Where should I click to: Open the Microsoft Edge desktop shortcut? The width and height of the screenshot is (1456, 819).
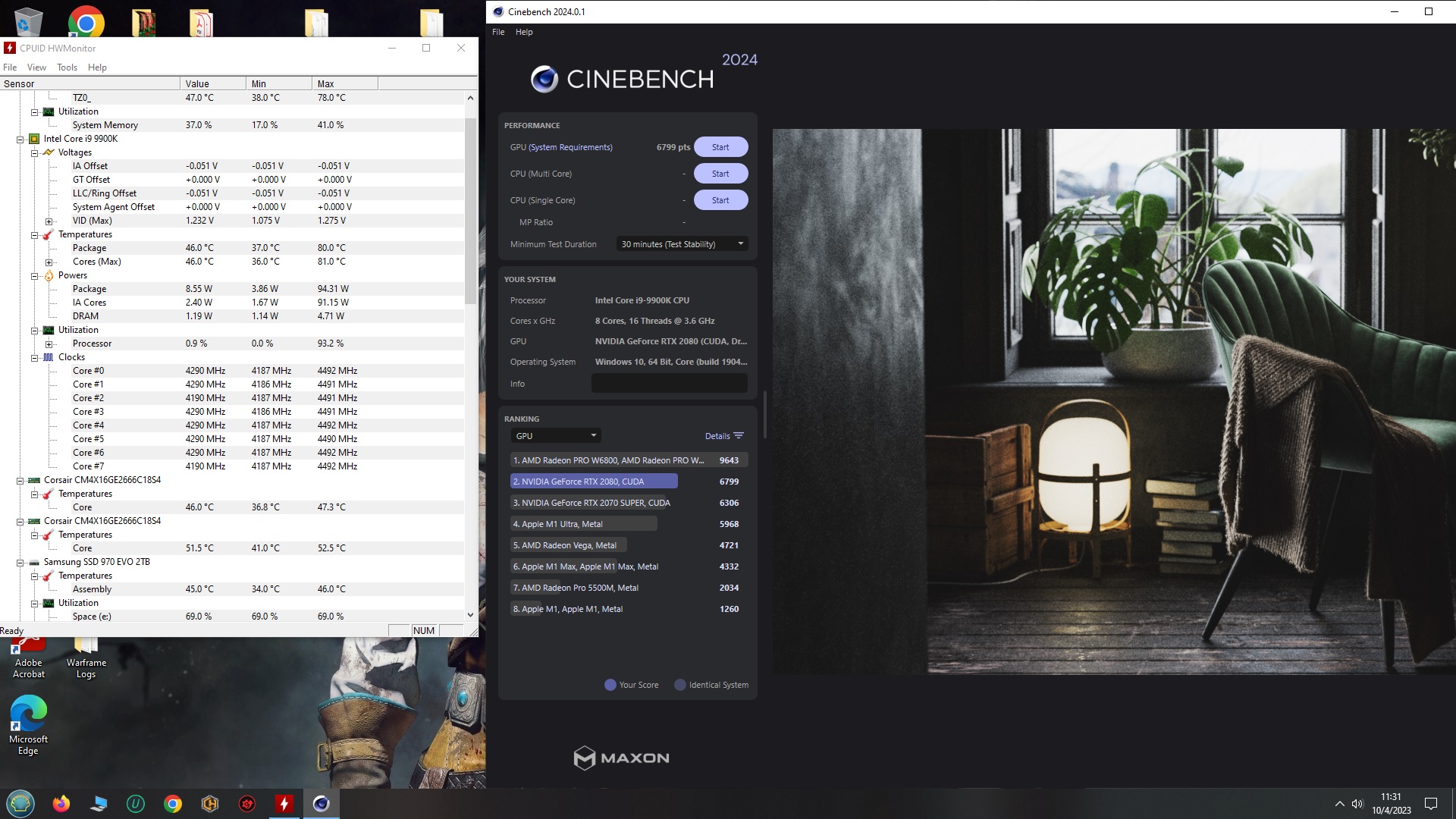point(28,726)
